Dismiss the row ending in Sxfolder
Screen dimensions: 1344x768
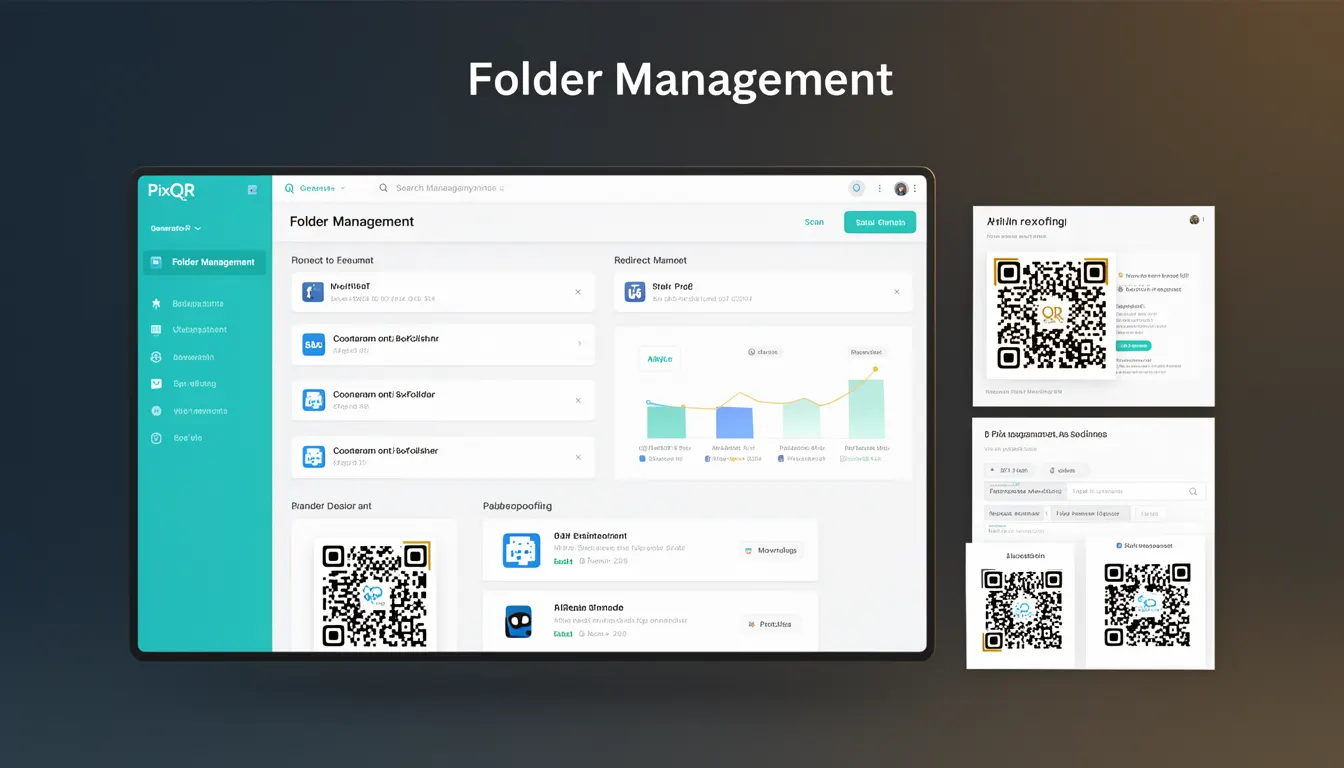coord(578,400)
